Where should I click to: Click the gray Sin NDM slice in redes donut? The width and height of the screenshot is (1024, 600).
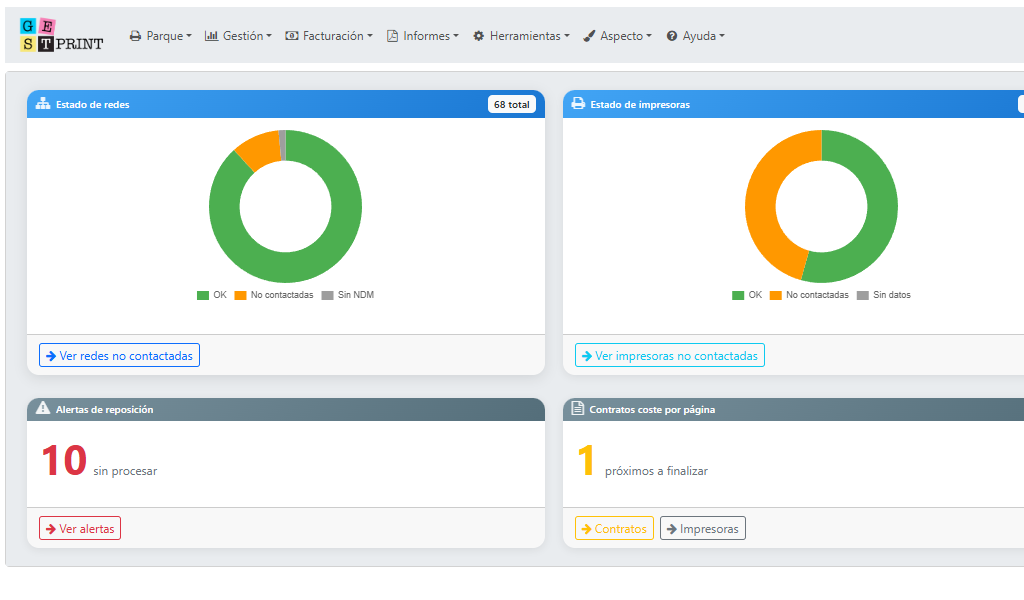(283, 145)
